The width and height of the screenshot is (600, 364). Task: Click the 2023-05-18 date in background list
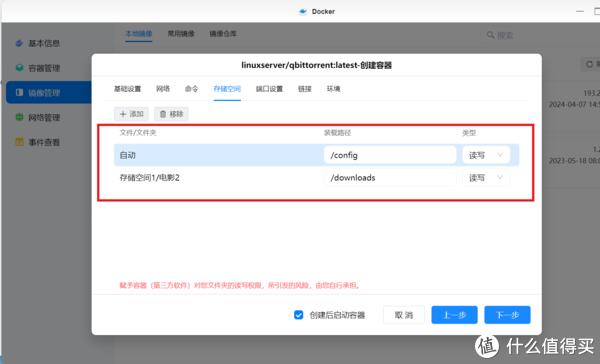[x=574, y=160]
